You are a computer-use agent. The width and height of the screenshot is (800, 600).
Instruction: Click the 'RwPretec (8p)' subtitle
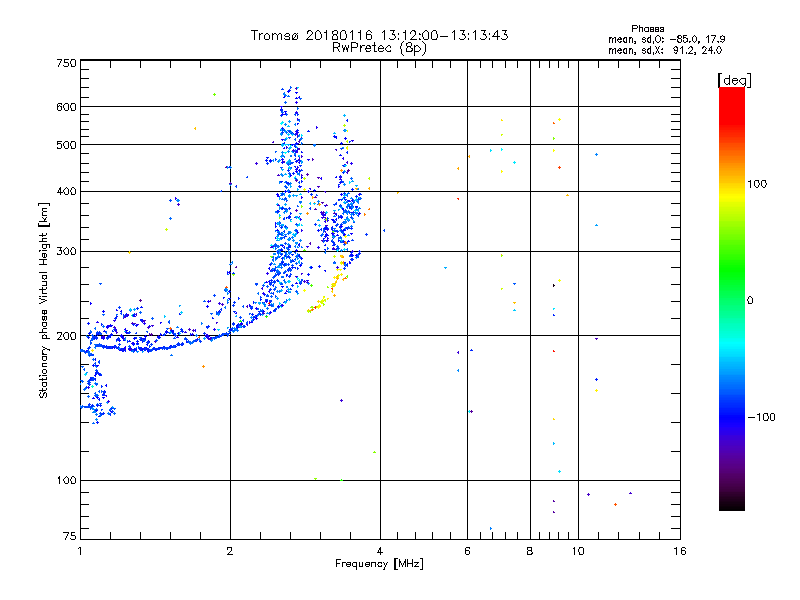coord(379,48)
